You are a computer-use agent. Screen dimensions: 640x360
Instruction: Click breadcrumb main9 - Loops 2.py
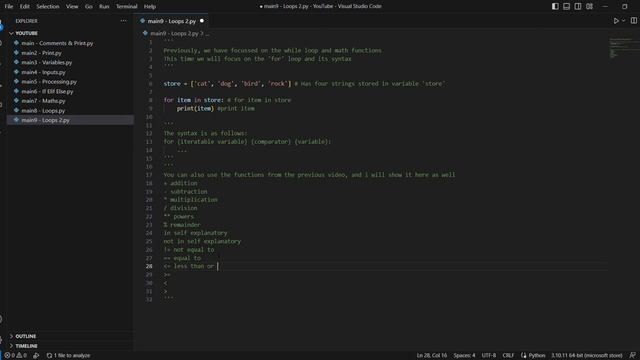[x=174, y=33]
